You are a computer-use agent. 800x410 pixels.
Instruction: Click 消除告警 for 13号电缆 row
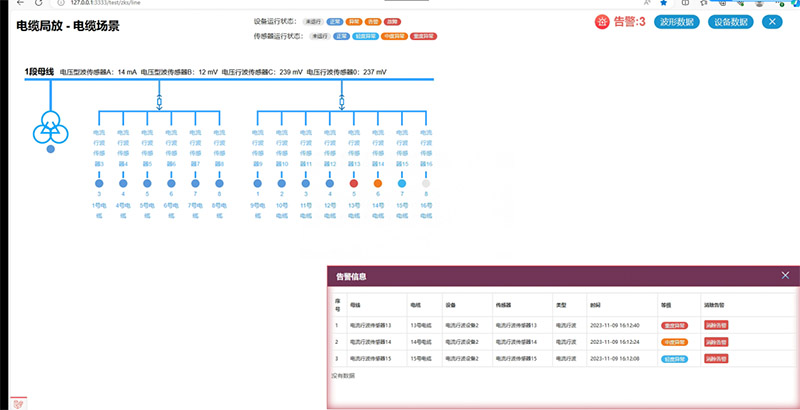coord(716,325)
